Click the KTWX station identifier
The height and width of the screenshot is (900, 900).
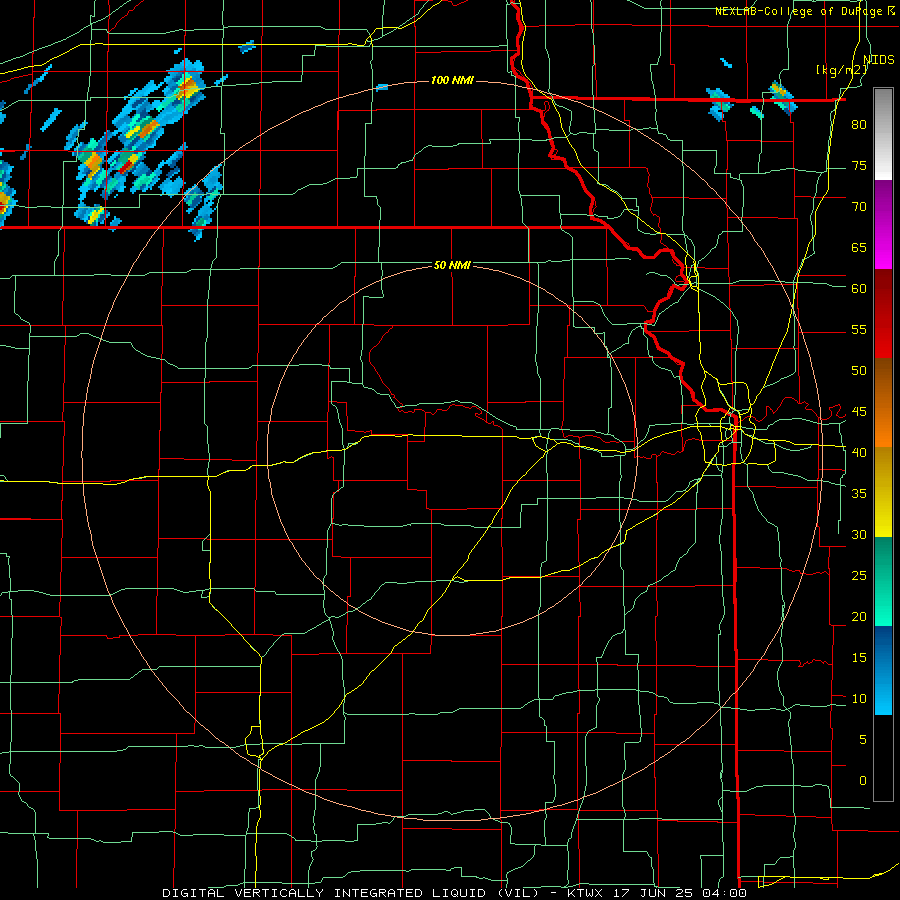point(587,893)
